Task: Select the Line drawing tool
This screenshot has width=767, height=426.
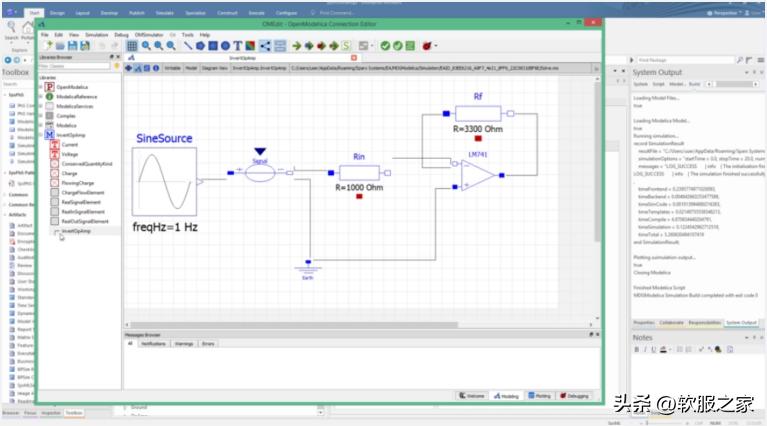Action: click(x=188, y=45)
